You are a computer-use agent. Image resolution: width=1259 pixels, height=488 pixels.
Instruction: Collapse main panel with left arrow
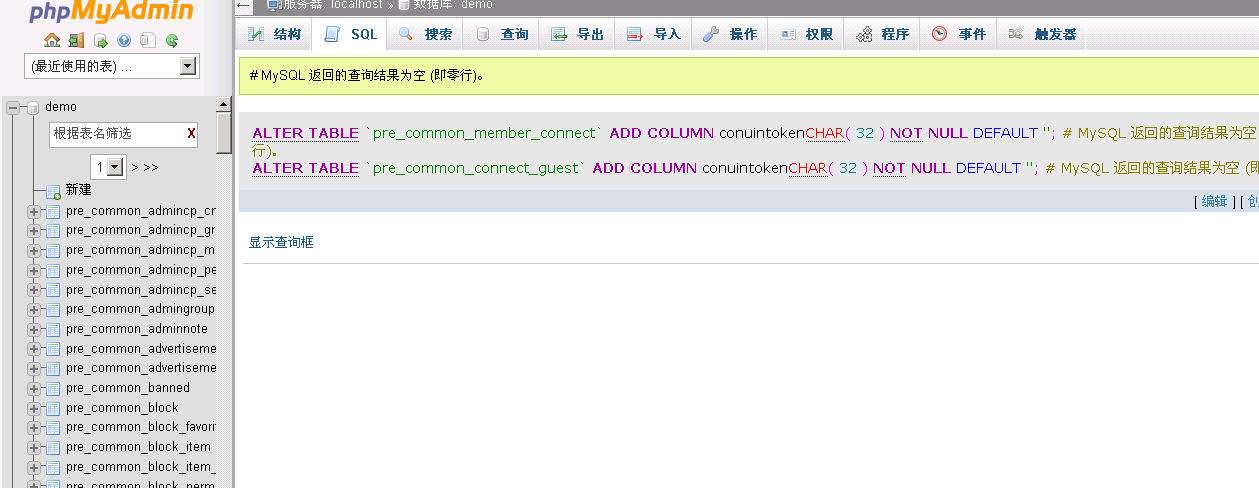(x=244, y=5)
